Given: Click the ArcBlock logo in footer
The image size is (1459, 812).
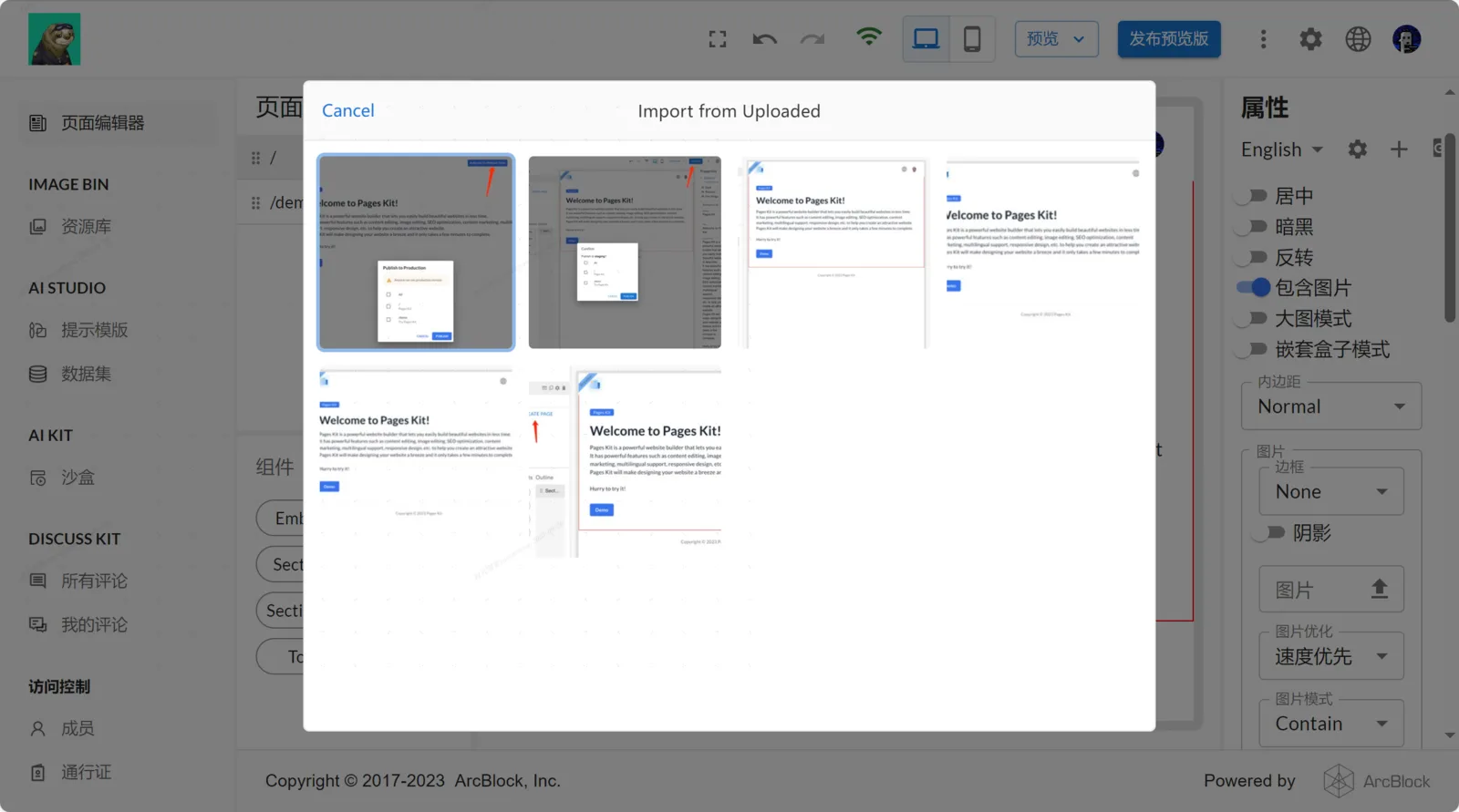Looking at the screenshot, I should tap(1377, 781).
